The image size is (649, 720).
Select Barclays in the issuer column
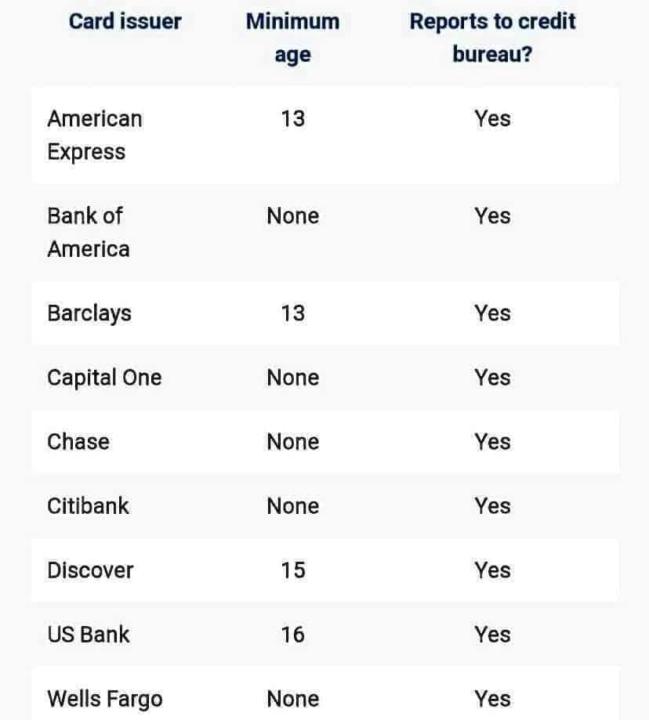click(89, 313)
